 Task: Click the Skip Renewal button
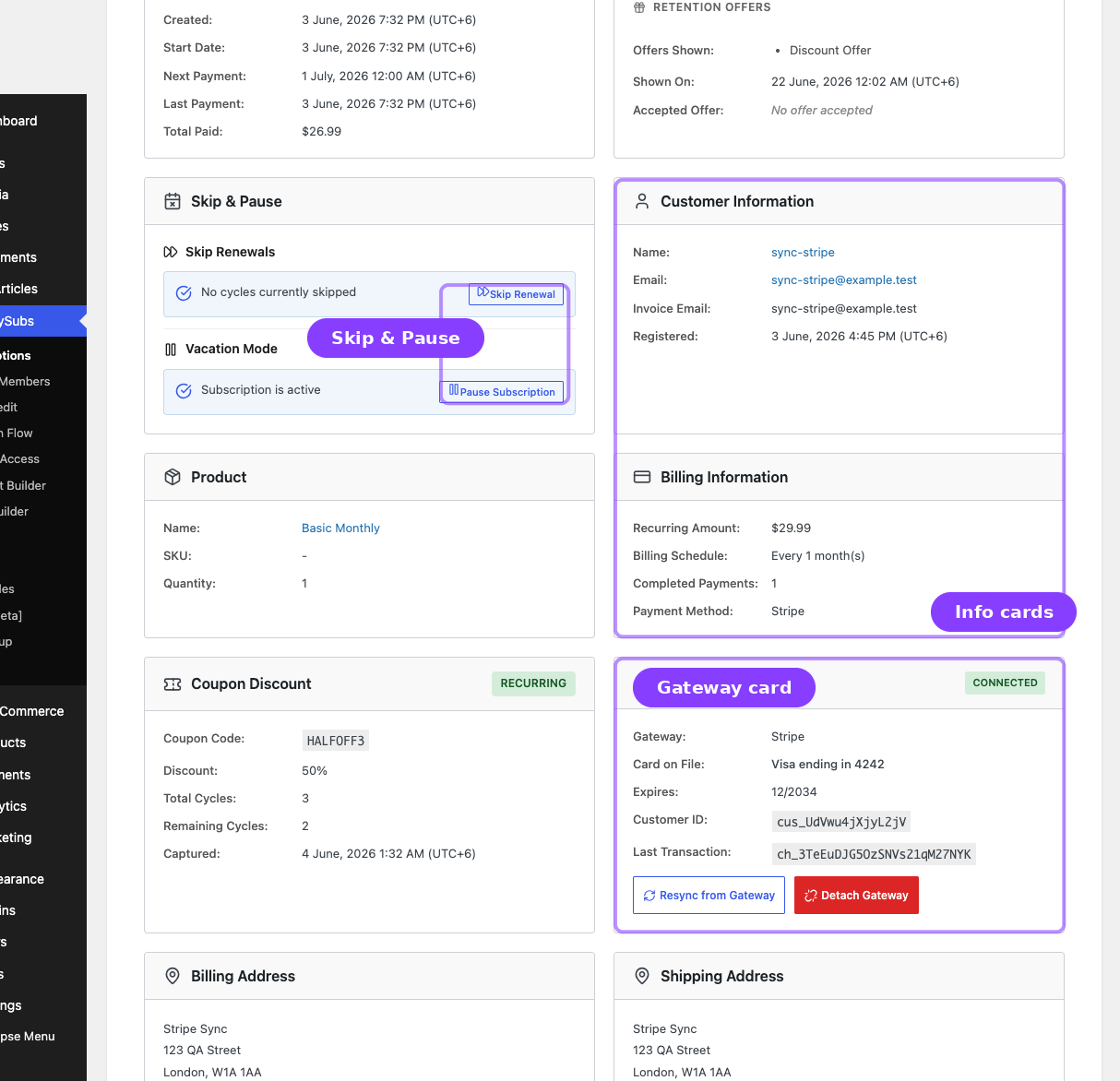click(x=517, y=293)
